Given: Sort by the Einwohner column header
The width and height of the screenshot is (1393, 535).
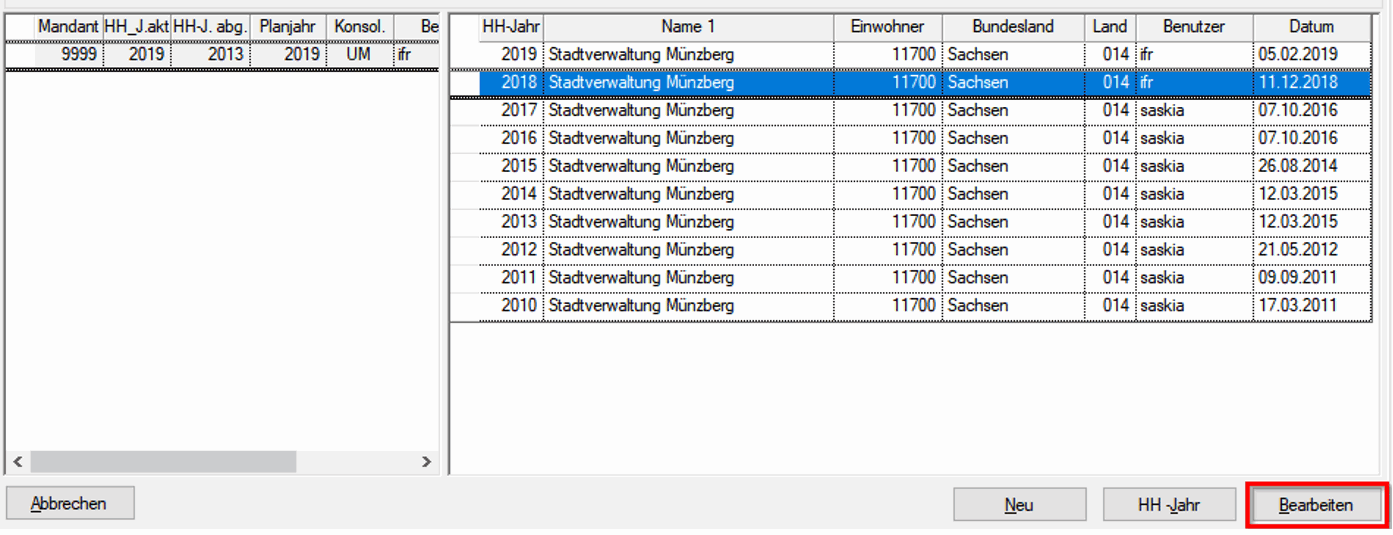Looking at the screenshot, I should pos(887,27).
